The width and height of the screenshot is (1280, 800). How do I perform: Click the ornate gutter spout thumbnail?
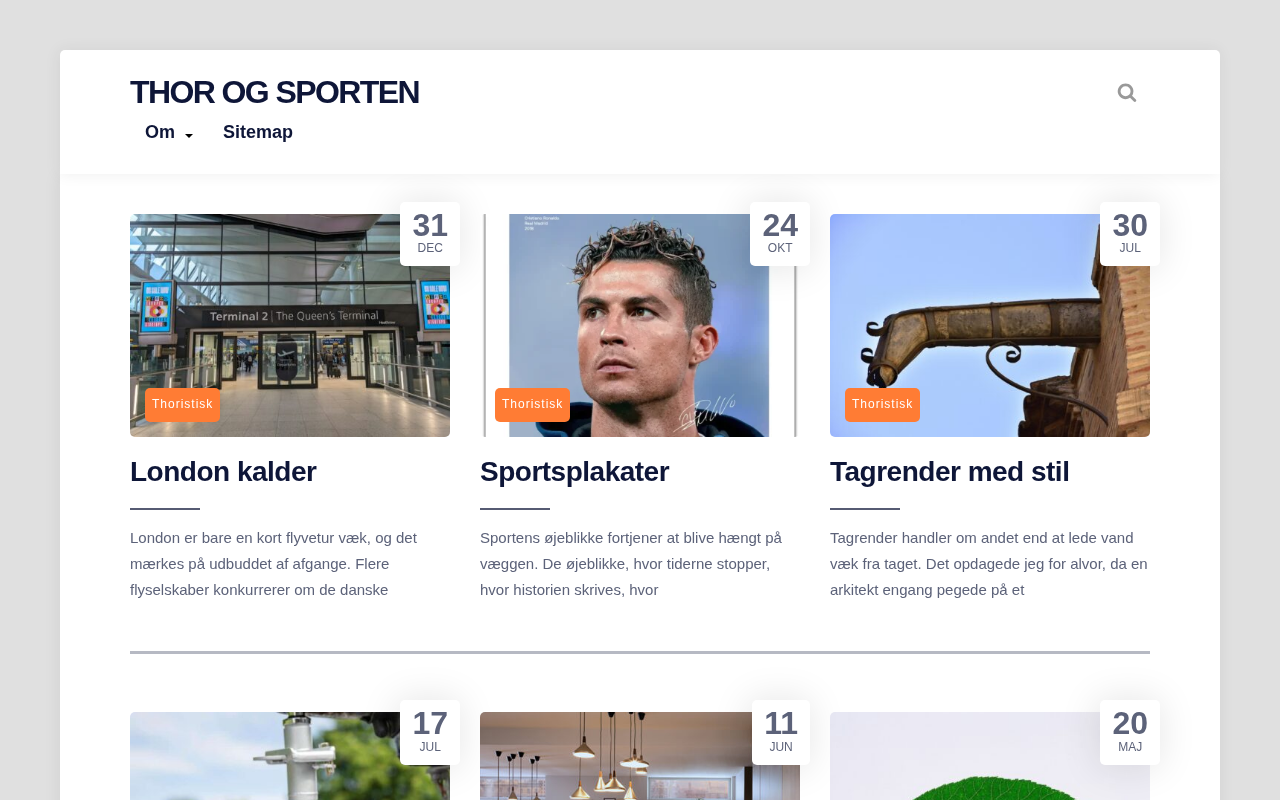pos(990,325)
